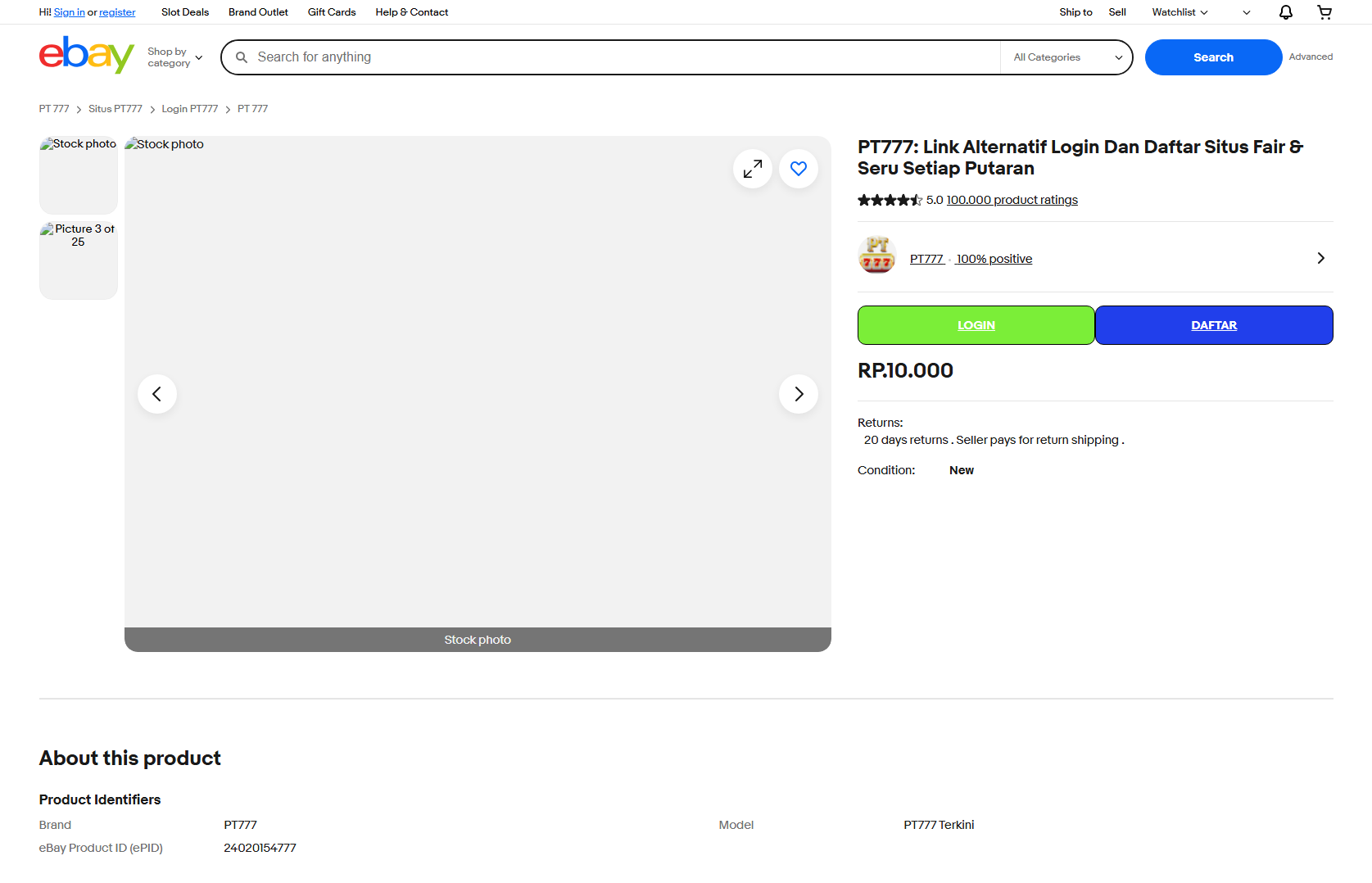Expand the product image to full view
Screen dimensions: 1372x883
pyautogui.click(x=753, y=169)
